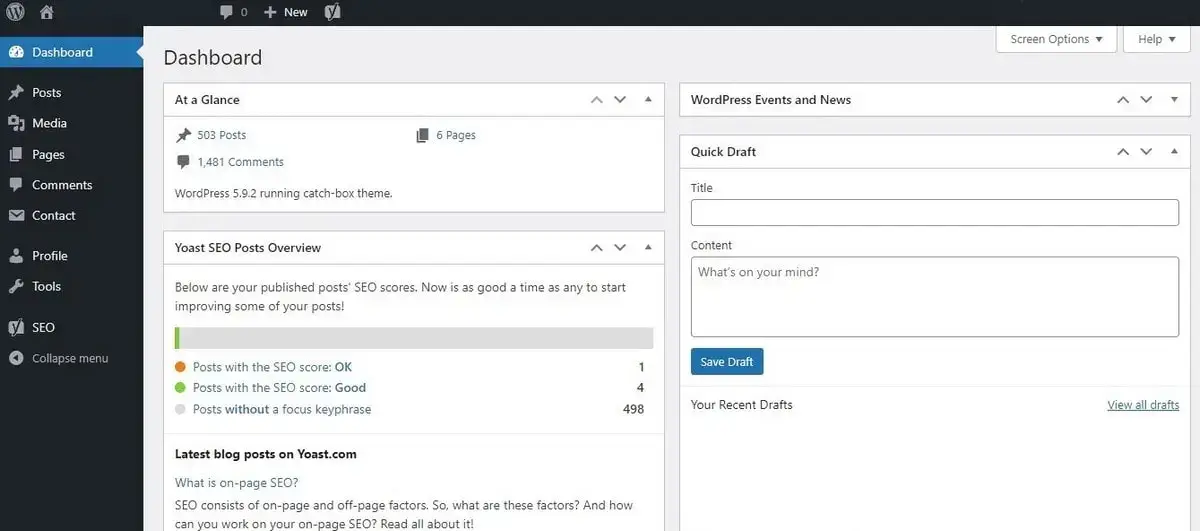Click the New content button

pyautogui.click(x=286, y=12)
